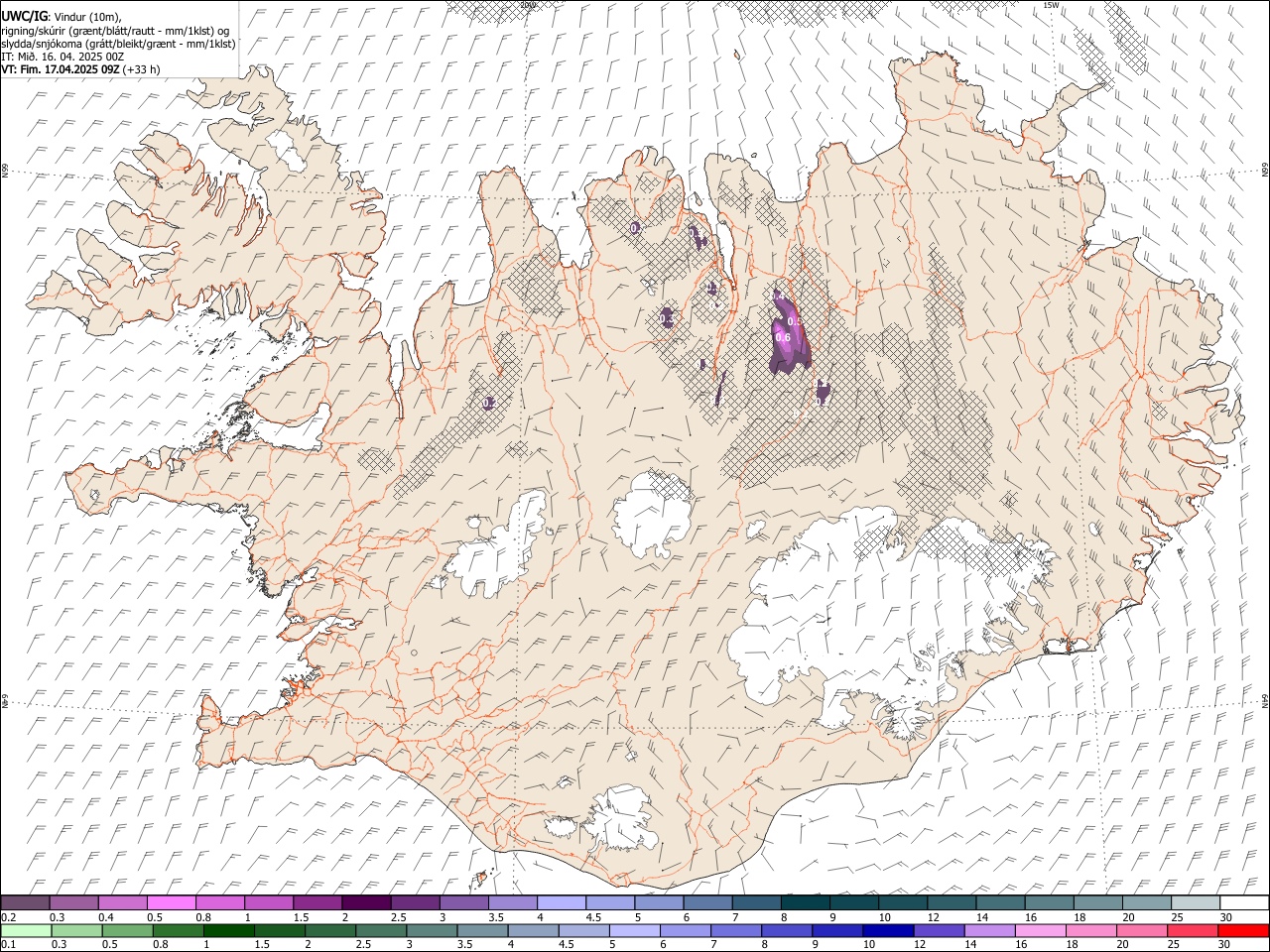Image resolution: width=1270 pixels, height=952 pixels.
Task: Select the 10 deep navy rain legend swatch
Action: coord(887,930)
